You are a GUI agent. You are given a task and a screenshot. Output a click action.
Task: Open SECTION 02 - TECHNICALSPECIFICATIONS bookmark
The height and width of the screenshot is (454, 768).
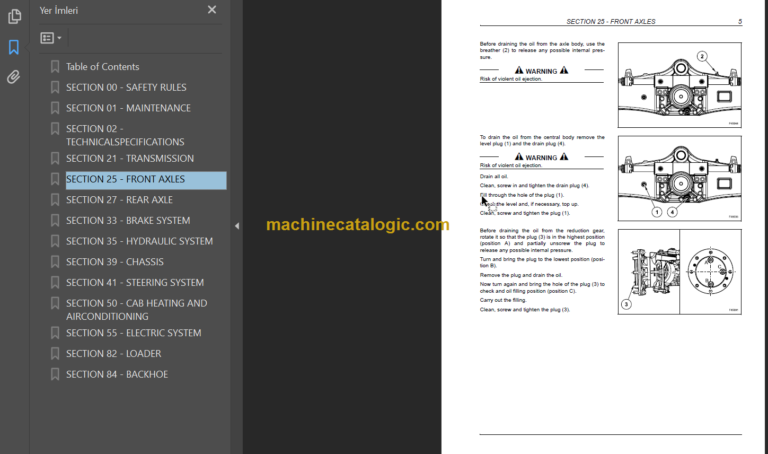point(125,135)
